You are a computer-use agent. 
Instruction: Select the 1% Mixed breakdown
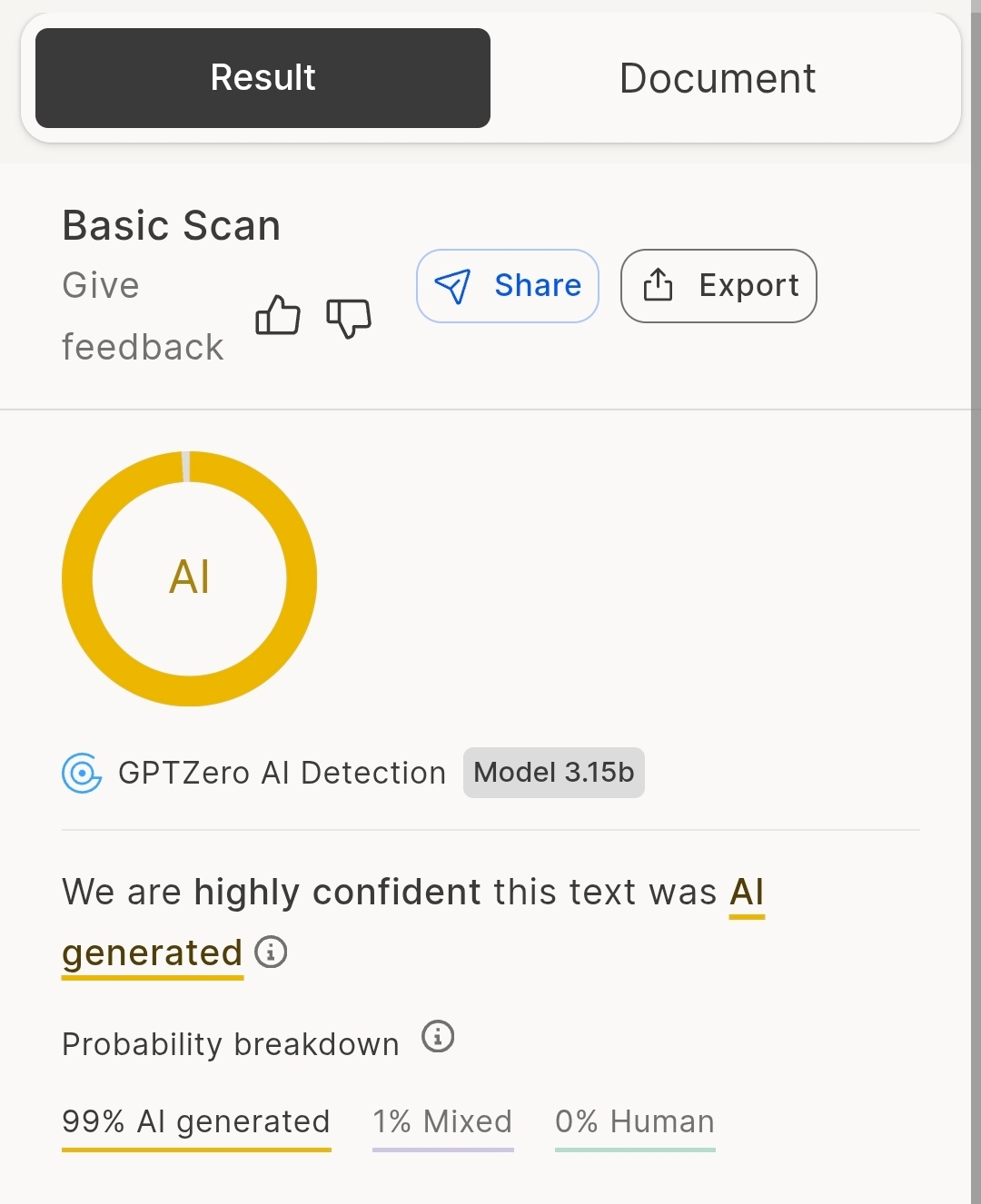(442, 1122)
